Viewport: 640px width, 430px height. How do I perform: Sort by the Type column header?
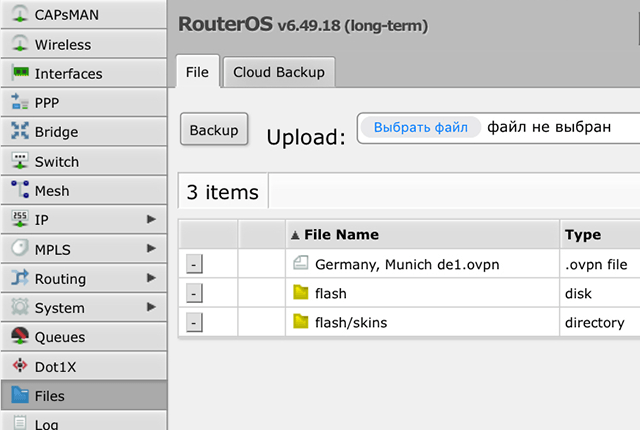coord(600,234)
